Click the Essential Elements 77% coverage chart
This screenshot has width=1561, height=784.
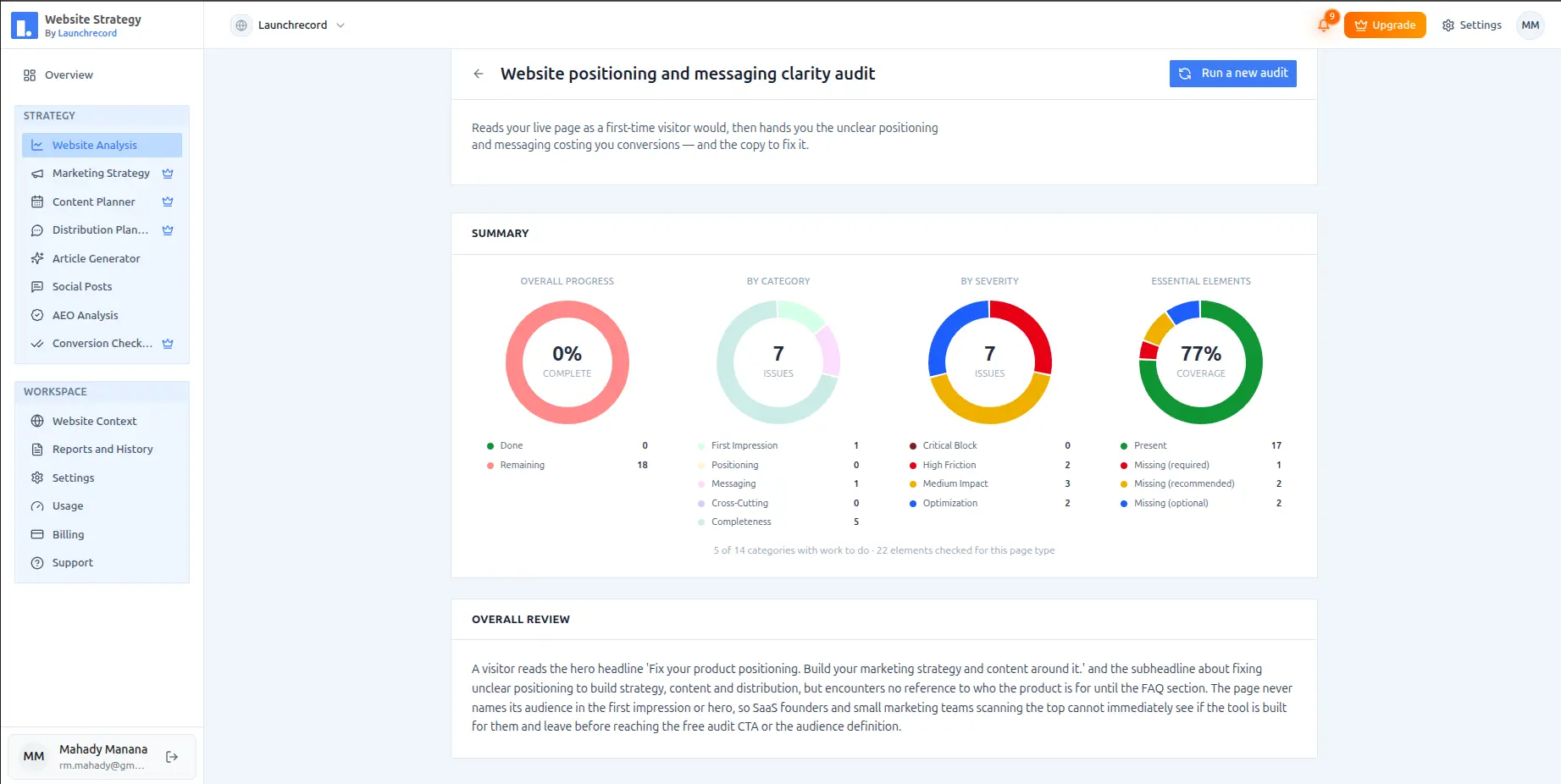coord(1201,362)
